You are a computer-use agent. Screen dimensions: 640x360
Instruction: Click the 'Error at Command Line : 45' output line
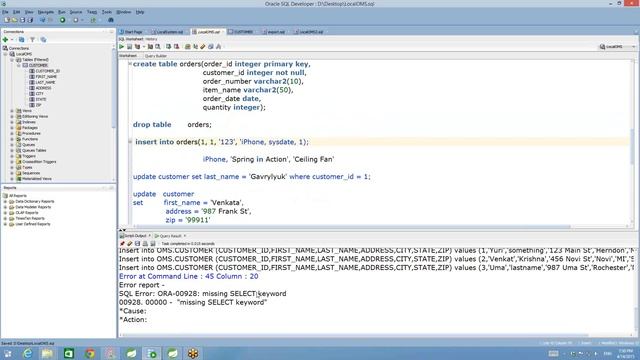[189, 276]
